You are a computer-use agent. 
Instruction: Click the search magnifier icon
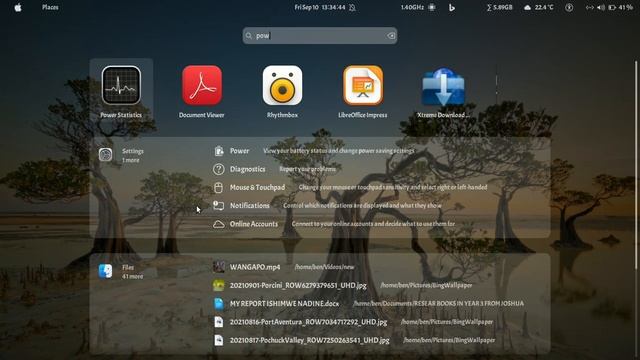click(x=249, y=36)
